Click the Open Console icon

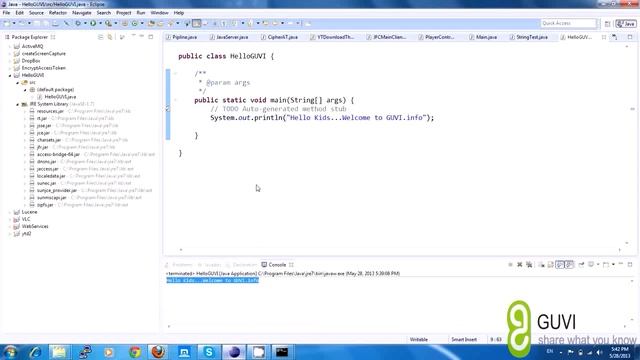(606, 264)
